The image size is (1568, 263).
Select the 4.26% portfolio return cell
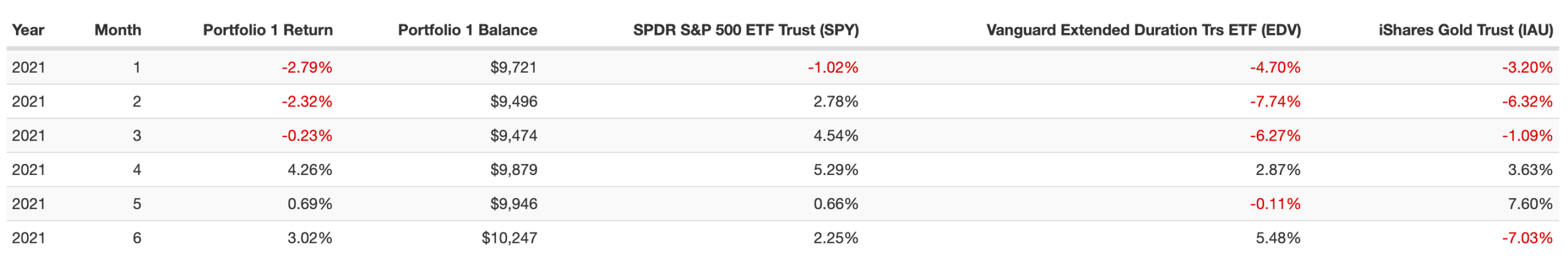click(310, 169)
